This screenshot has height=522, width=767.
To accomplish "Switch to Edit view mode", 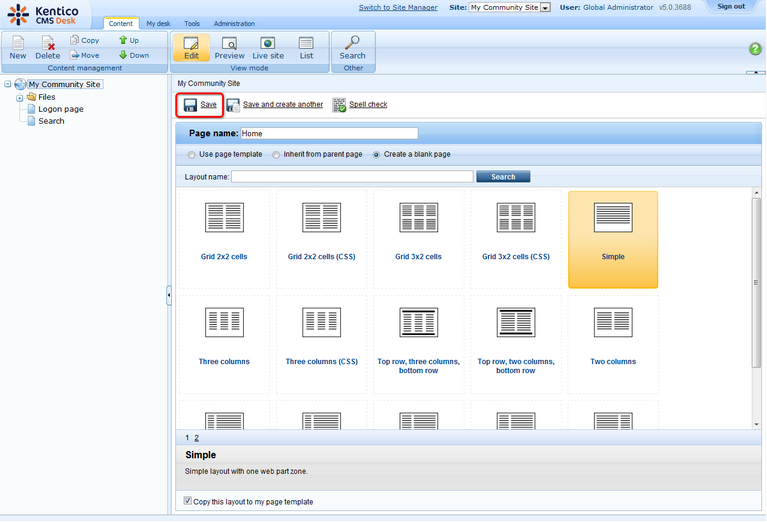I will (191, 47).
